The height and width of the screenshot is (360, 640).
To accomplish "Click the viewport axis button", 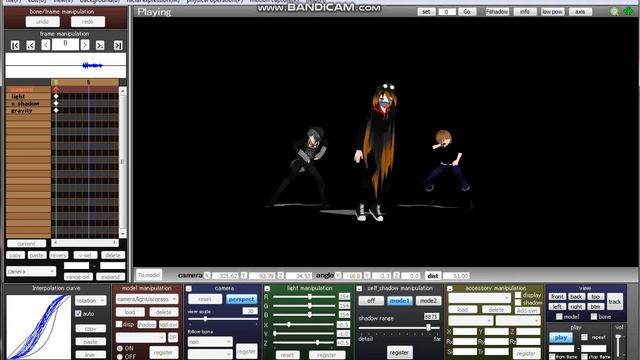I will tap(580, 12).
